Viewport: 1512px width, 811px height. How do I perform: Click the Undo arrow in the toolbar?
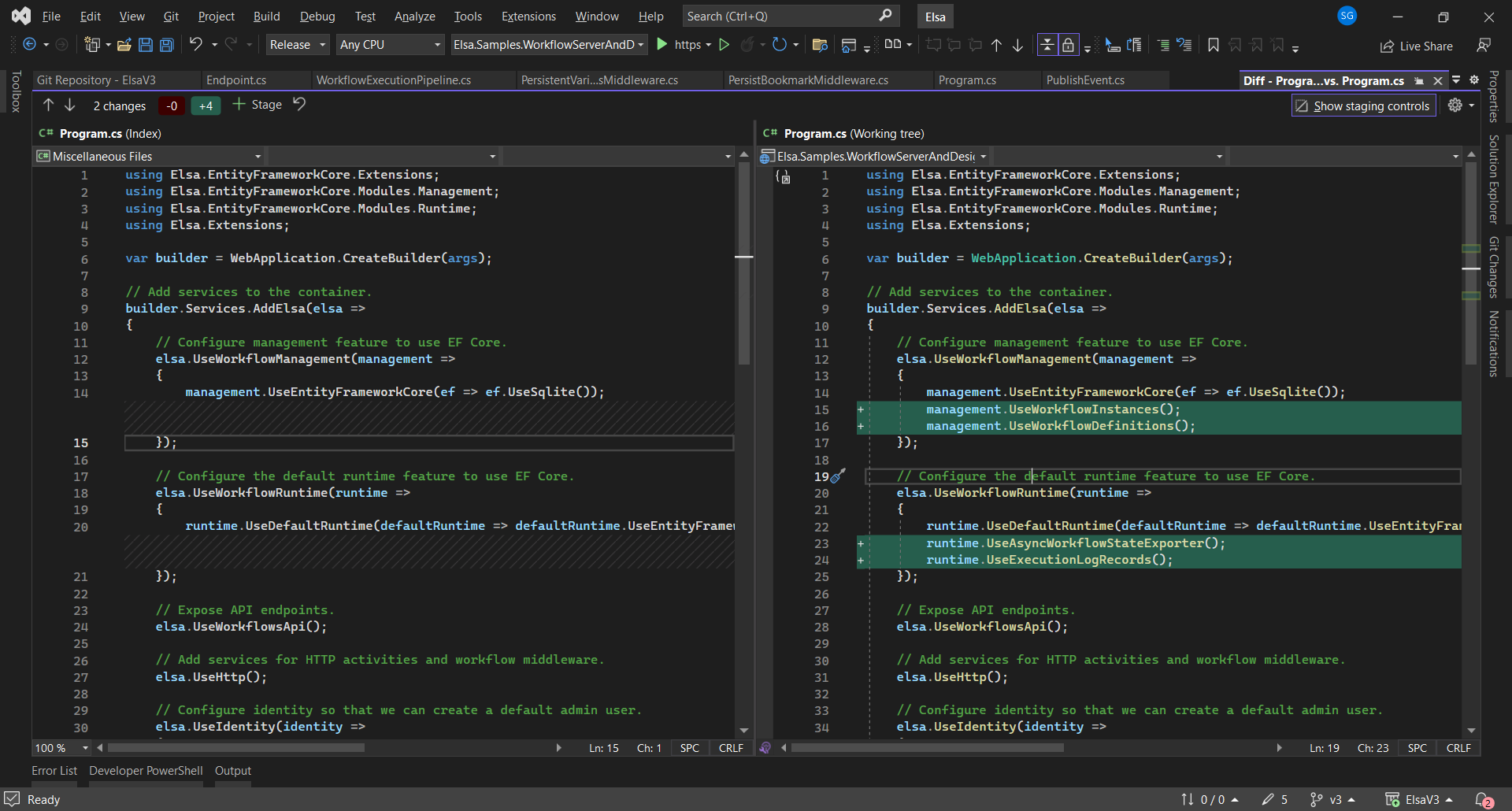pyautogui.click(x=196, y=45)
